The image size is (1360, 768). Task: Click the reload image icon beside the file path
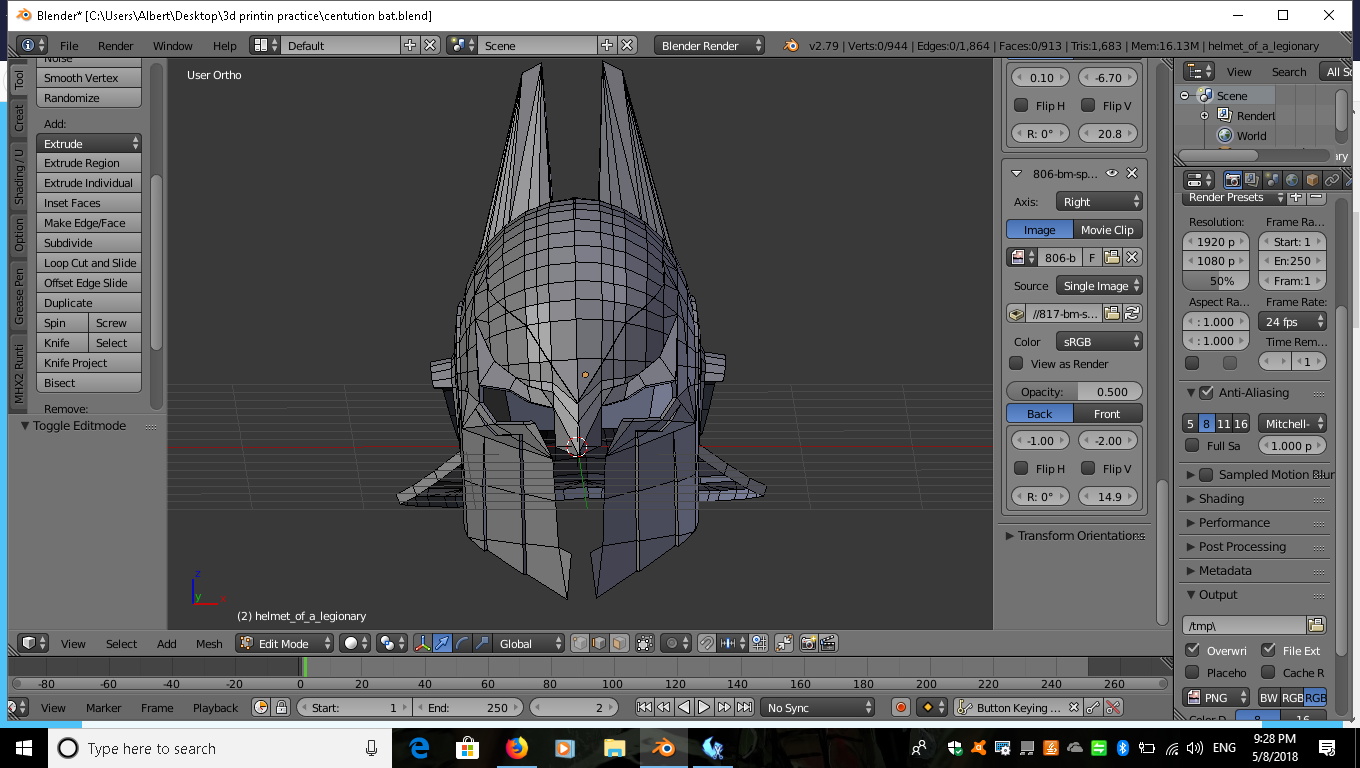1132,313
